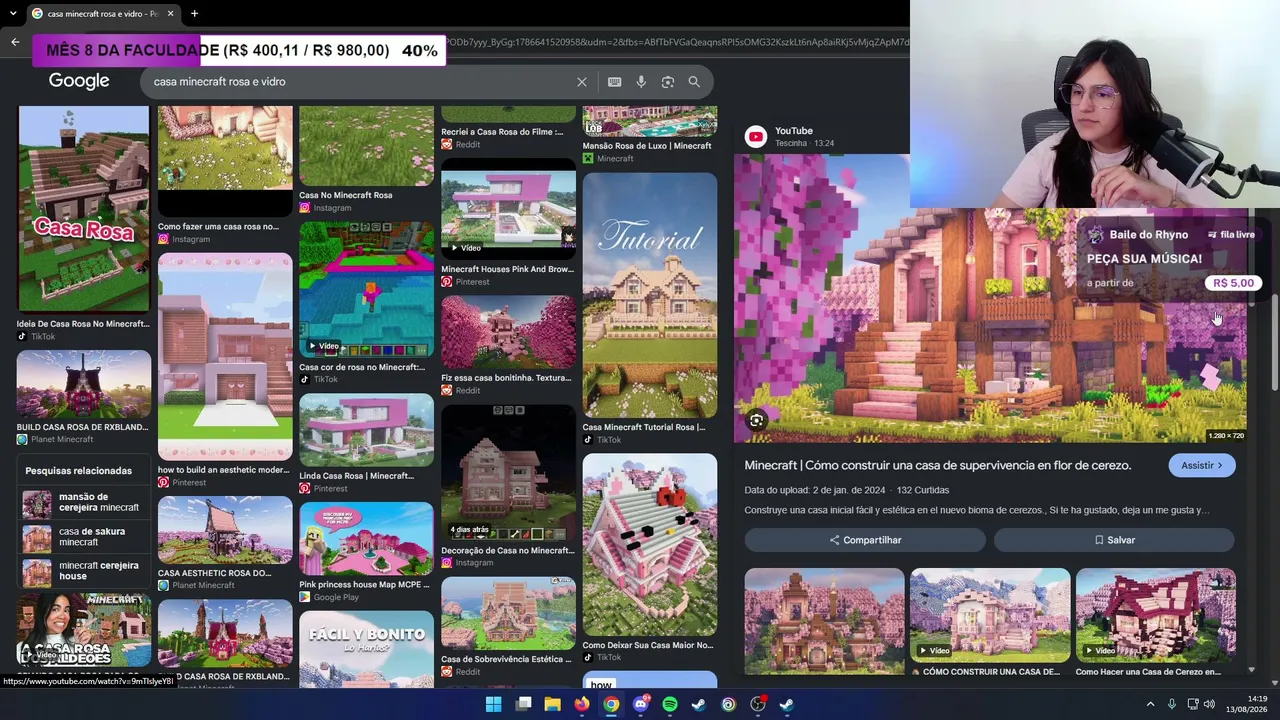The height and width of the screenshot is (720, 1280).
Task: Click 'Casa No Minecraft Rosa' caption
Action: (x=345, y=195)
